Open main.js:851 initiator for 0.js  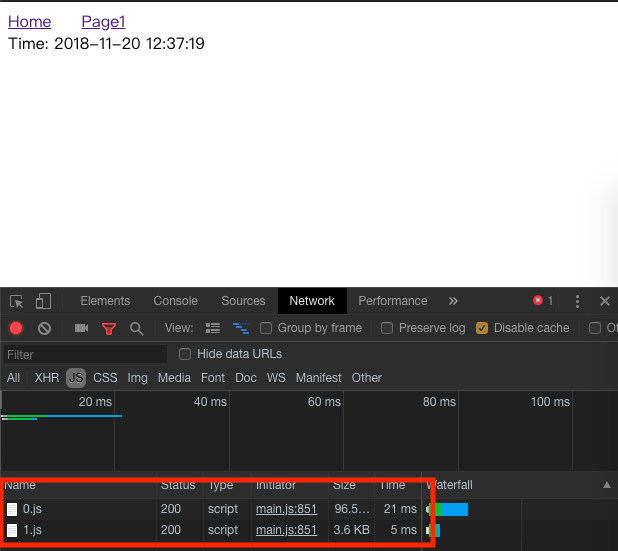[x=287, y=509]
